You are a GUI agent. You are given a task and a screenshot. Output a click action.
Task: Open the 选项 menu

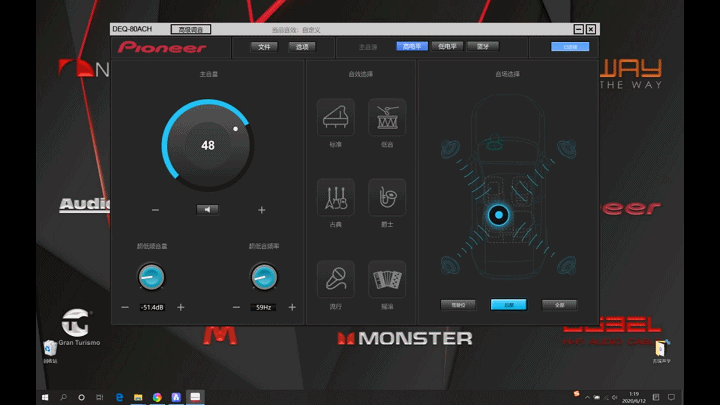click(x=302, y=47)
